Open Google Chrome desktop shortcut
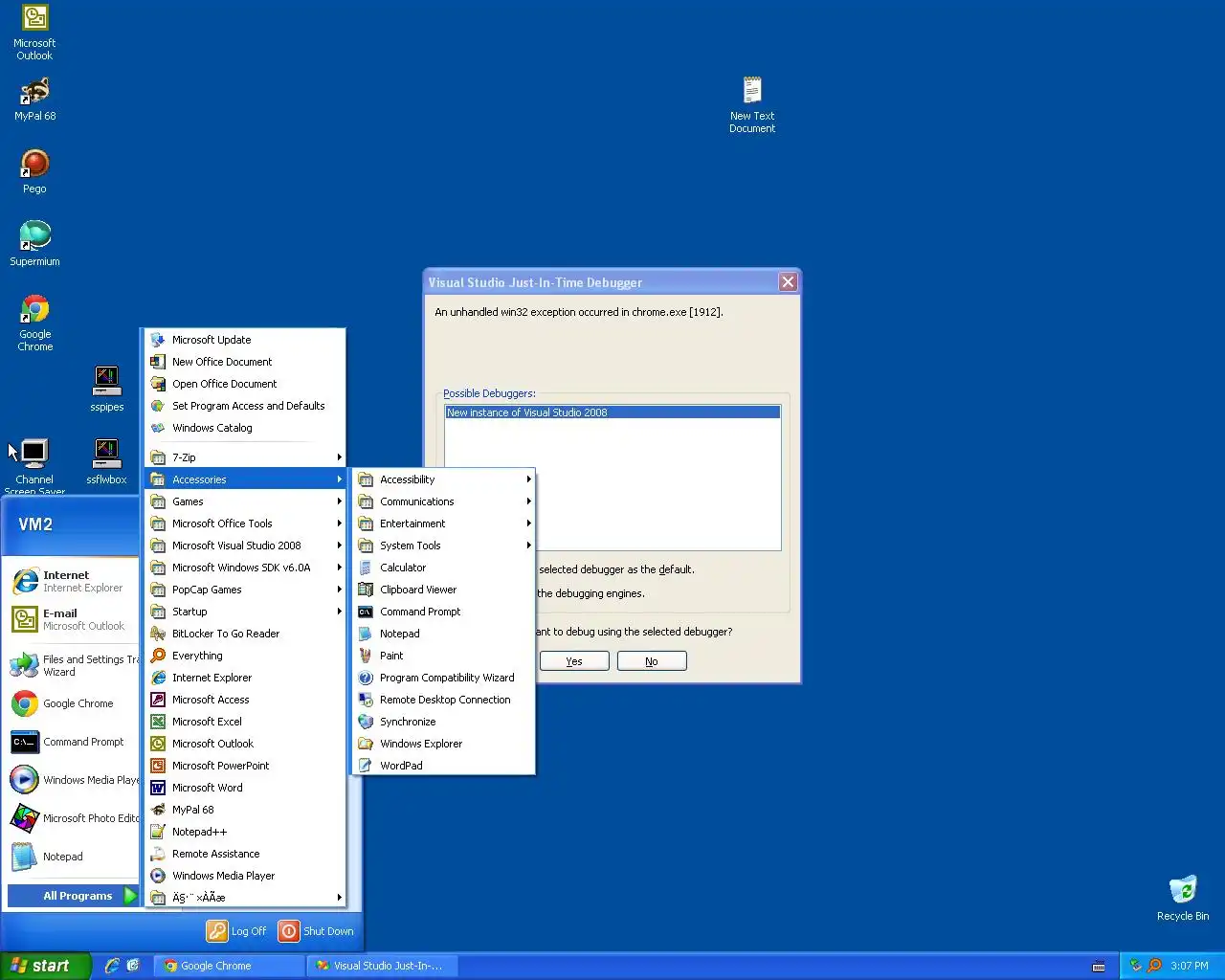This screenshot has width=1225, height=980. coord(34,323)
